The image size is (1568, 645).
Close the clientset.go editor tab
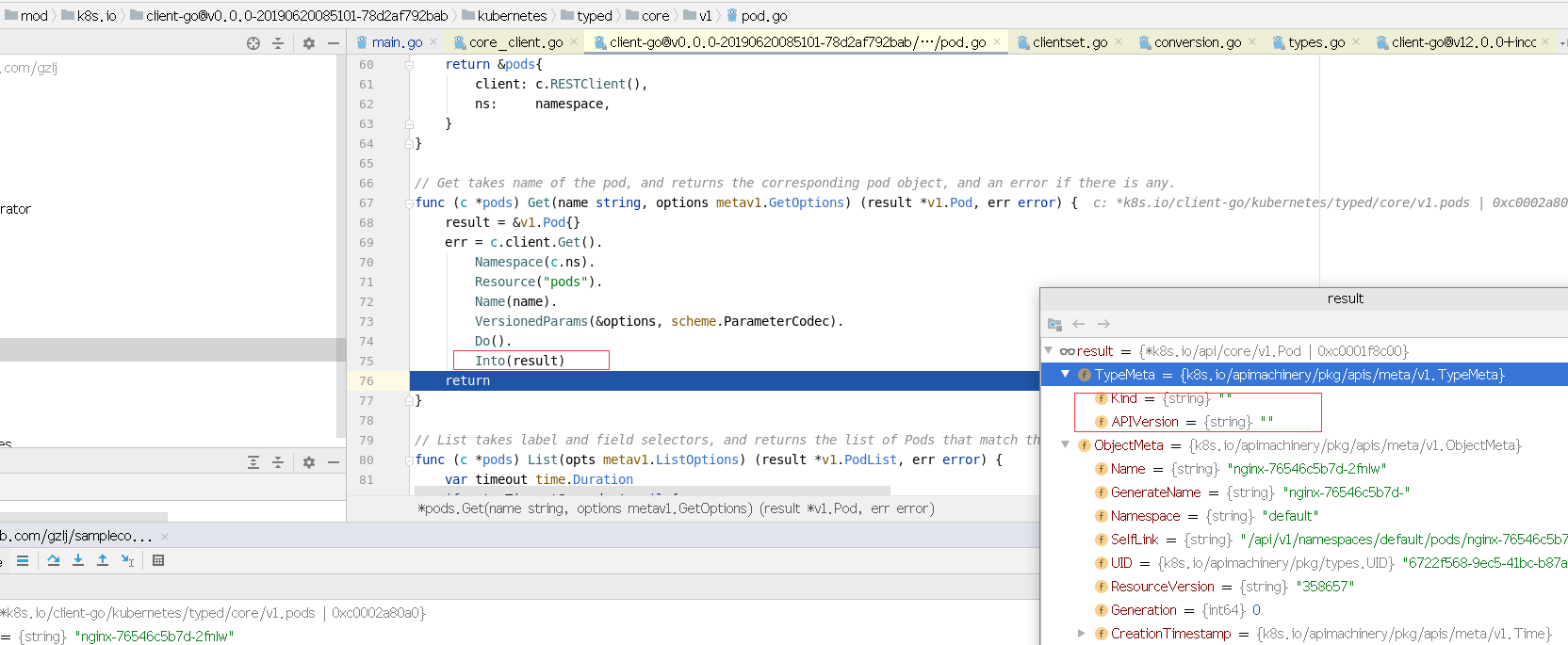(1119, 41)
